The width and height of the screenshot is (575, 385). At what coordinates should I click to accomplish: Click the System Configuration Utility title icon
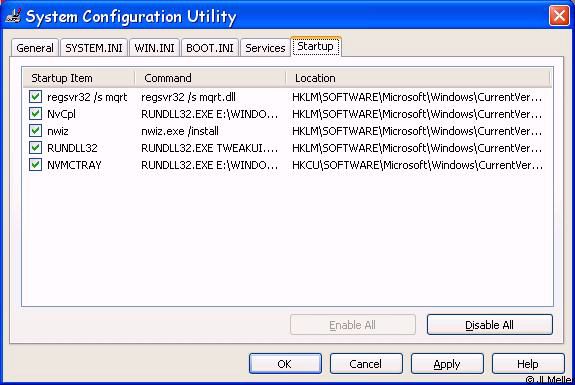click(13, 16)
